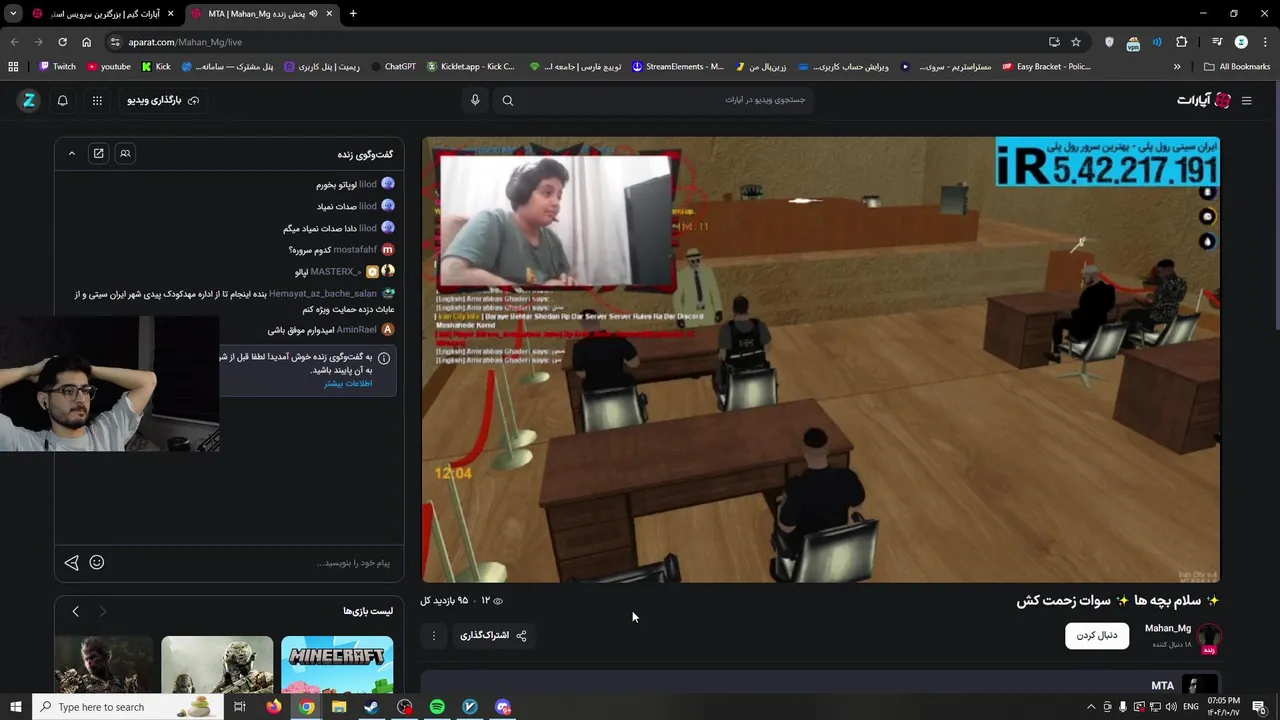Open the Aparat notifications bell
Screen dimensions: 1280x720
click(62, 100)
